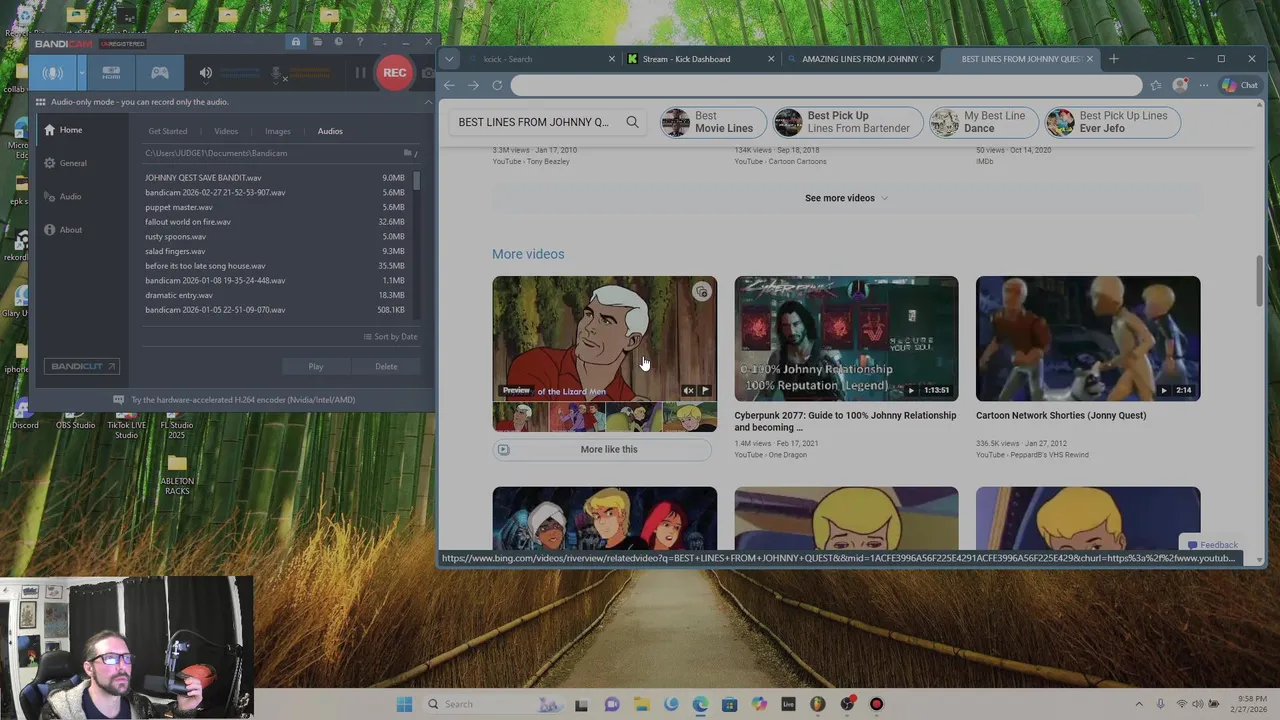The width and height of the screenshot is (1280, 720).
Task: Open Bandicam help question mark icon
Action: 360,42
